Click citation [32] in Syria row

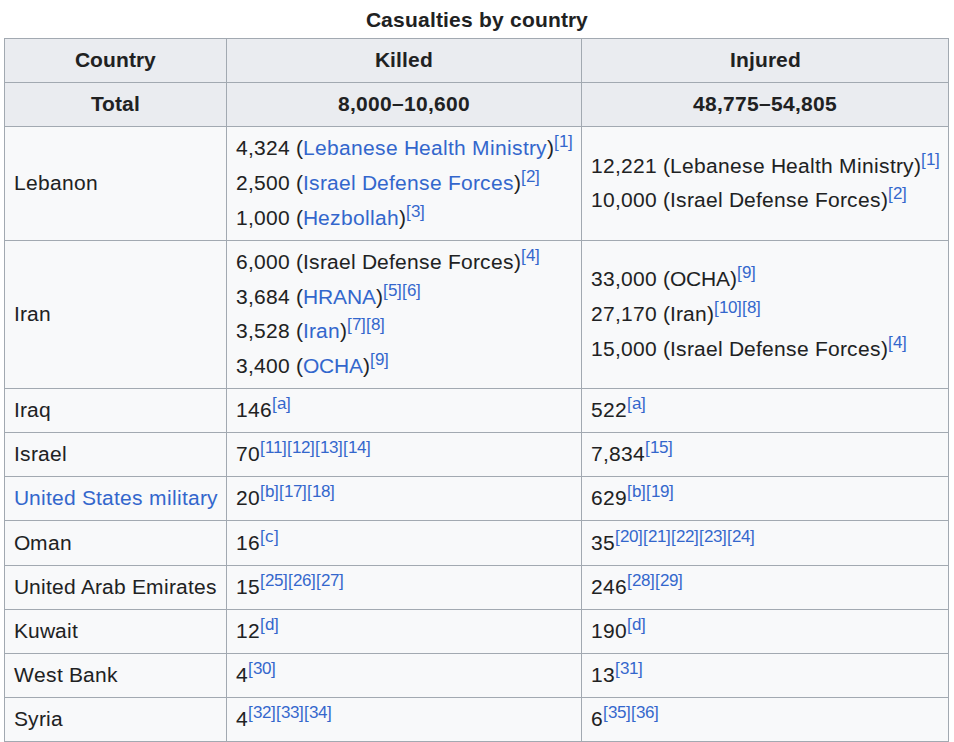pyautogui.click(x=262, y=713)
